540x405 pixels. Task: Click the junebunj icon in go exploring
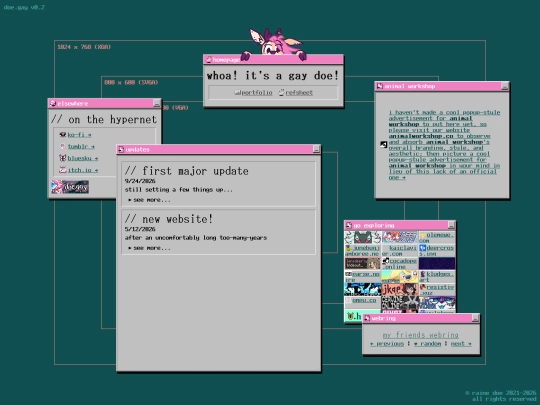349,248
